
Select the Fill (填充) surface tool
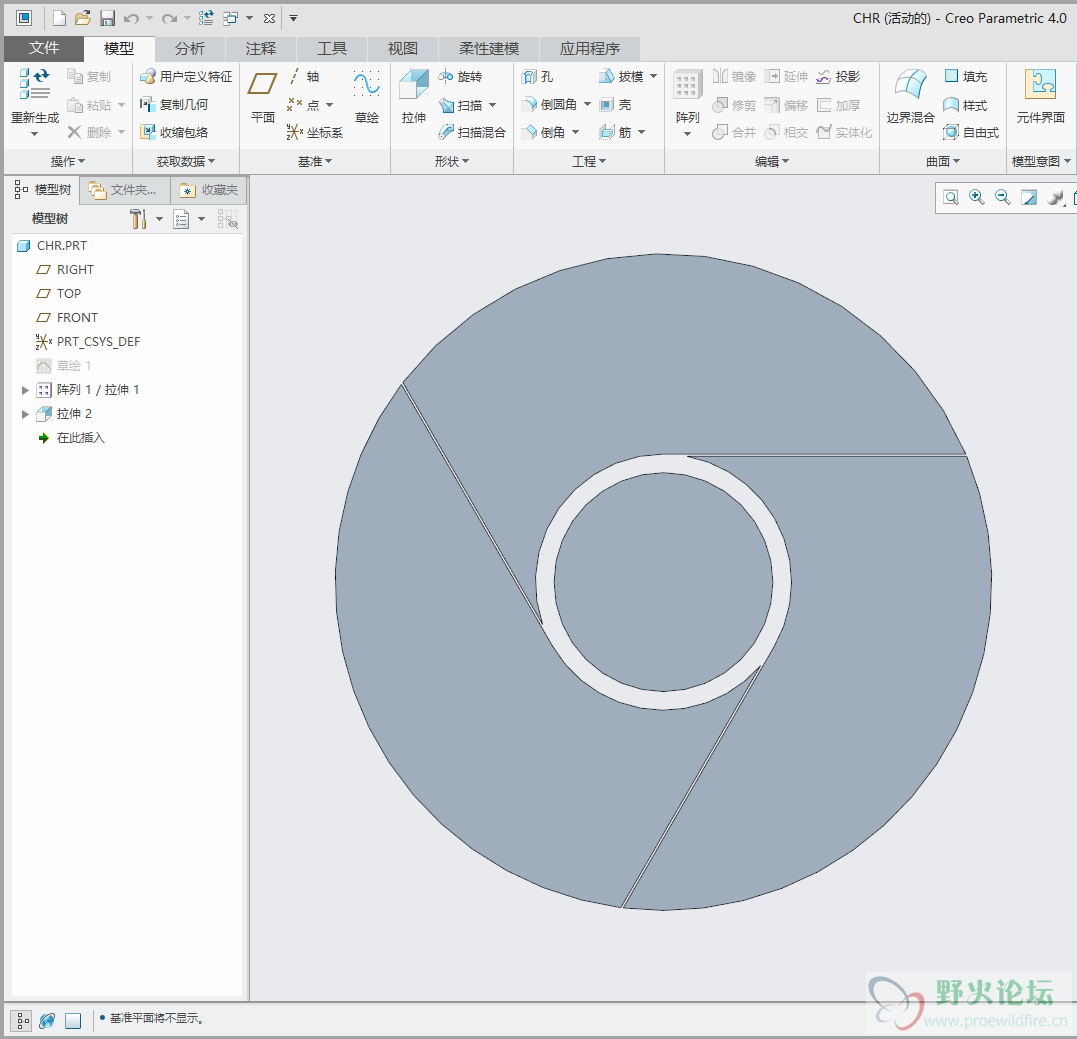[x=966, y=76]
